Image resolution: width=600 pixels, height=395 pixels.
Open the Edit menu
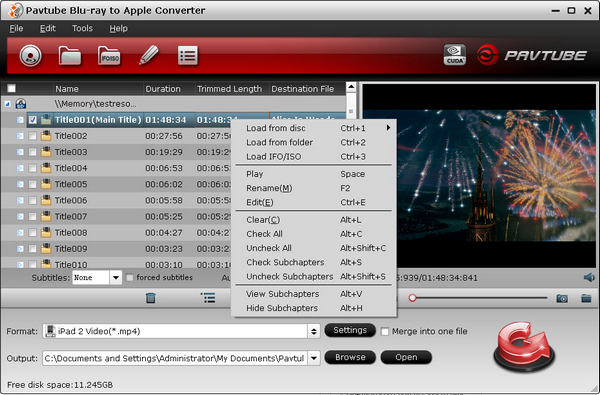coord(48,28)
